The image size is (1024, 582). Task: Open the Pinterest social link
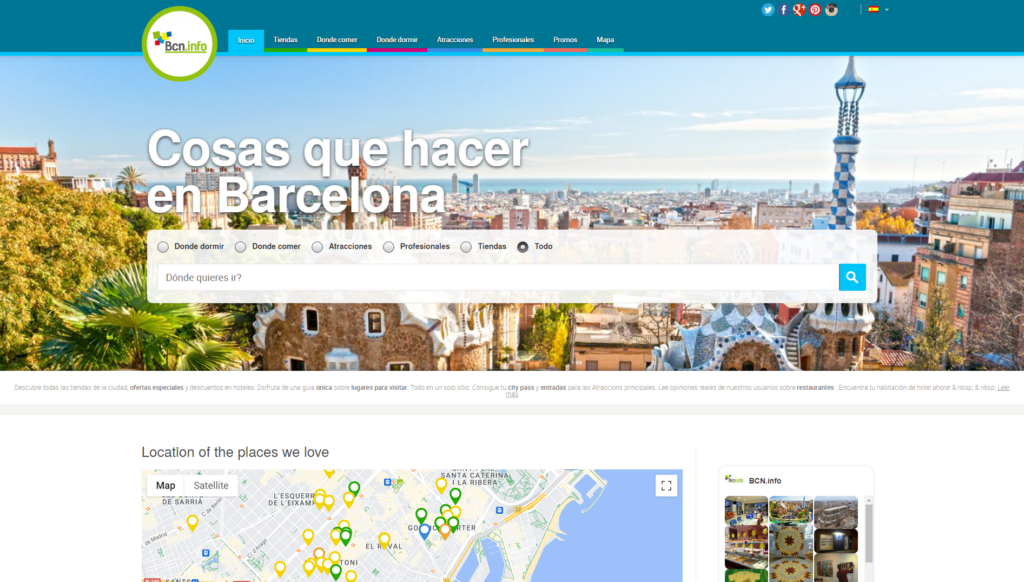pyautogui.click(x=815, y=10)
